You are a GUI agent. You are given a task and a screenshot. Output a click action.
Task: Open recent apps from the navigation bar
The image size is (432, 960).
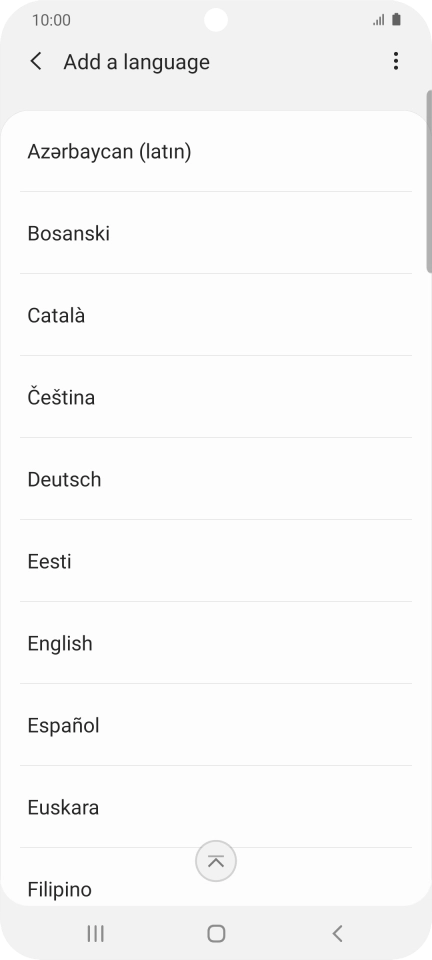(x=95, y=933)
